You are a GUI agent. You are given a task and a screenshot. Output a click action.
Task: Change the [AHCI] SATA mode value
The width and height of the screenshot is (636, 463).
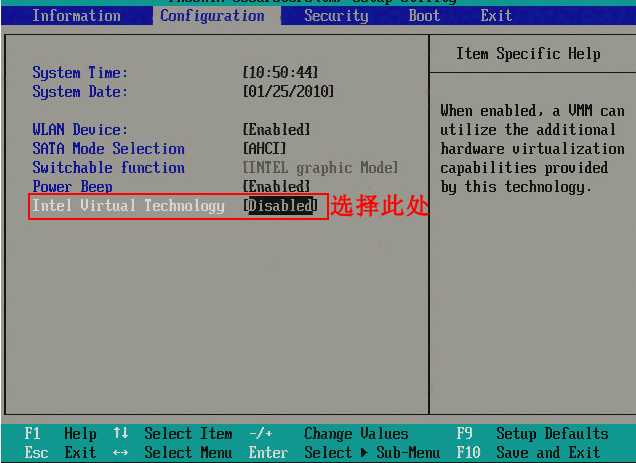click(x=264, y=149)
